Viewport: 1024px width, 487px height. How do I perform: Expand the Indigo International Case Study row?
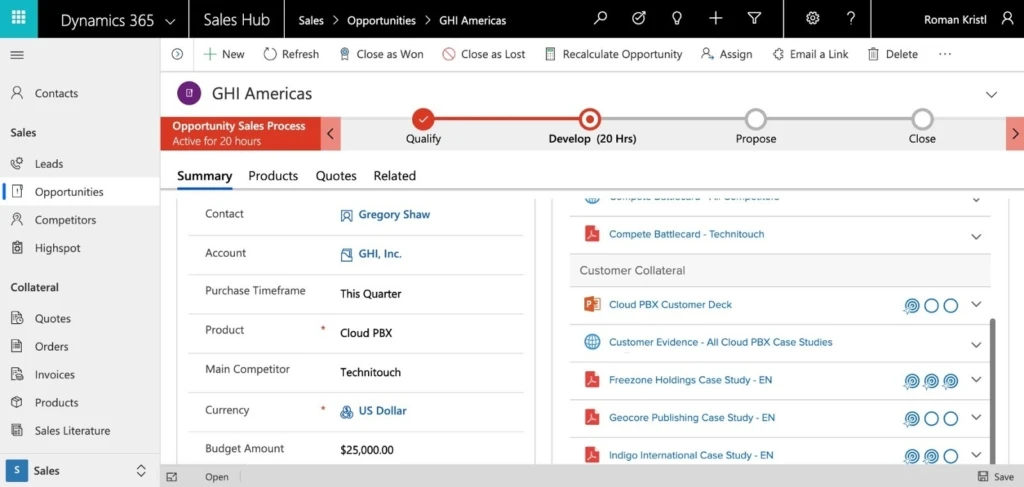[x=976, y=454]
